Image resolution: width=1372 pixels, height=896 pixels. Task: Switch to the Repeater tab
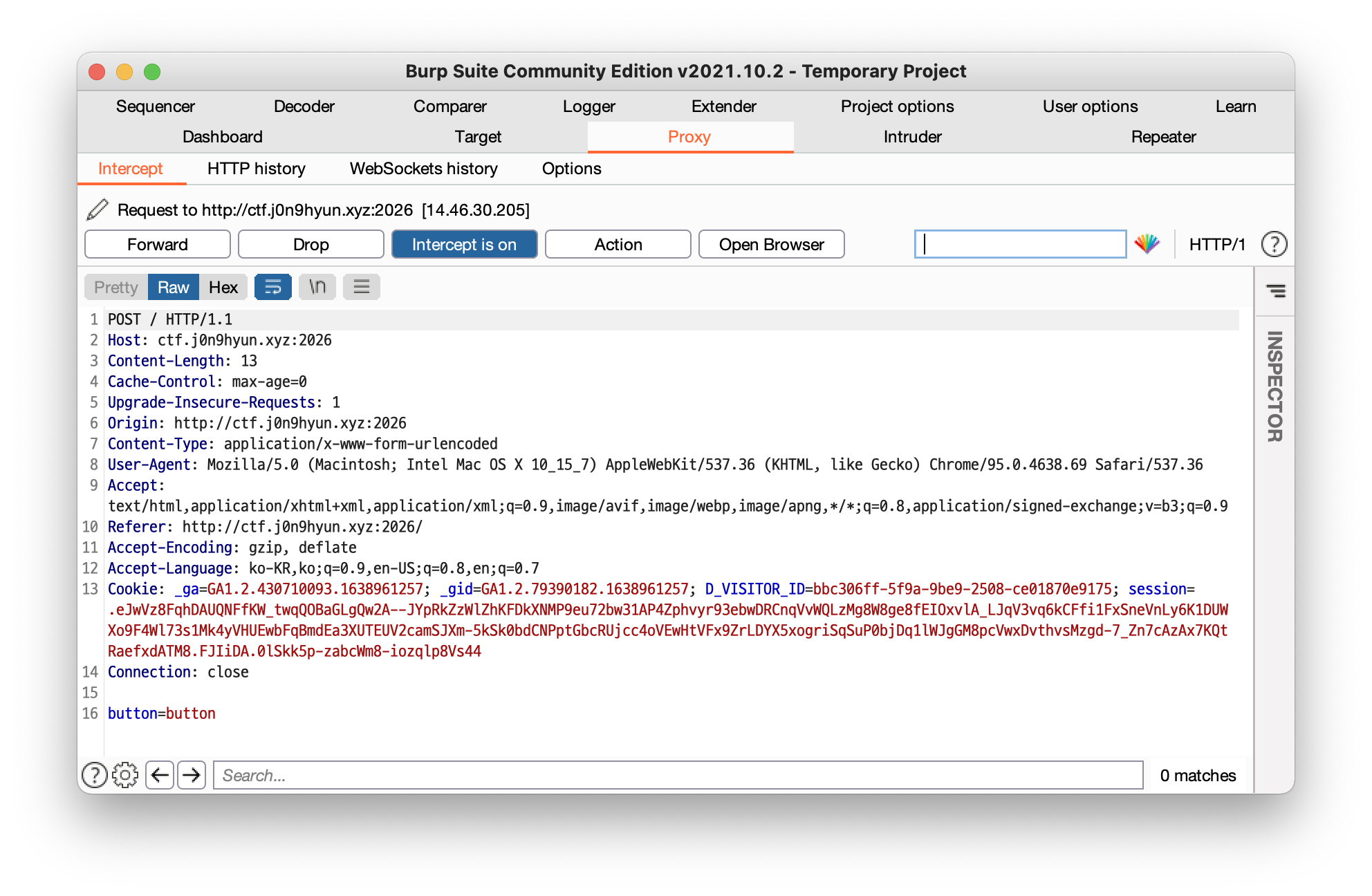[1163, 137]
